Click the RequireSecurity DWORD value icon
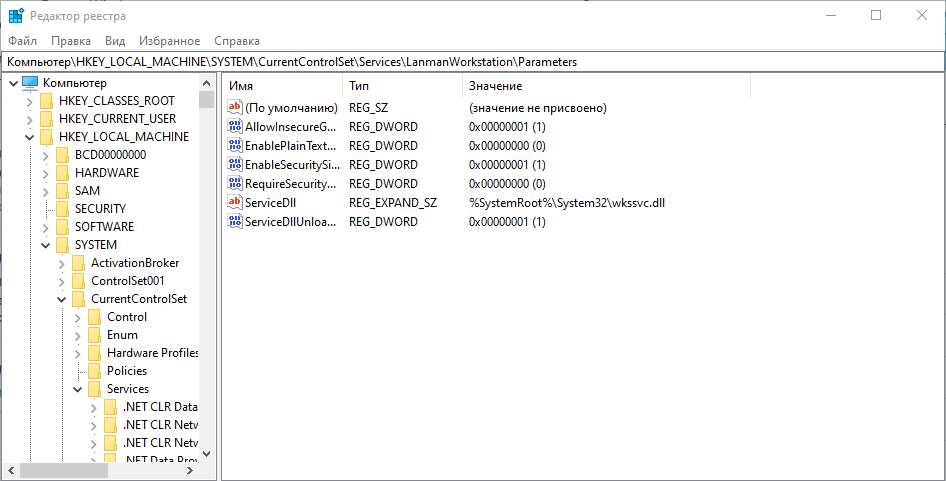 pos(235,184)
